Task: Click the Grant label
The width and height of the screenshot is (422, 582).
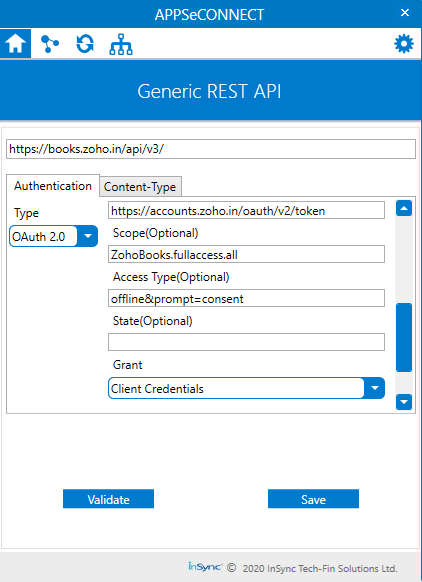Action: pos(128,365)
